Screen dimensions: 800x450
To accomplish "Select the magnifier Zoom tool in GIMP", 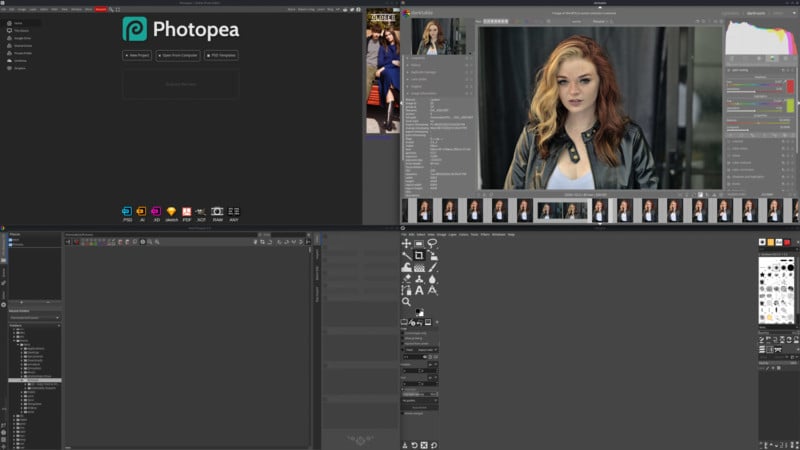I will click(406, 302).
